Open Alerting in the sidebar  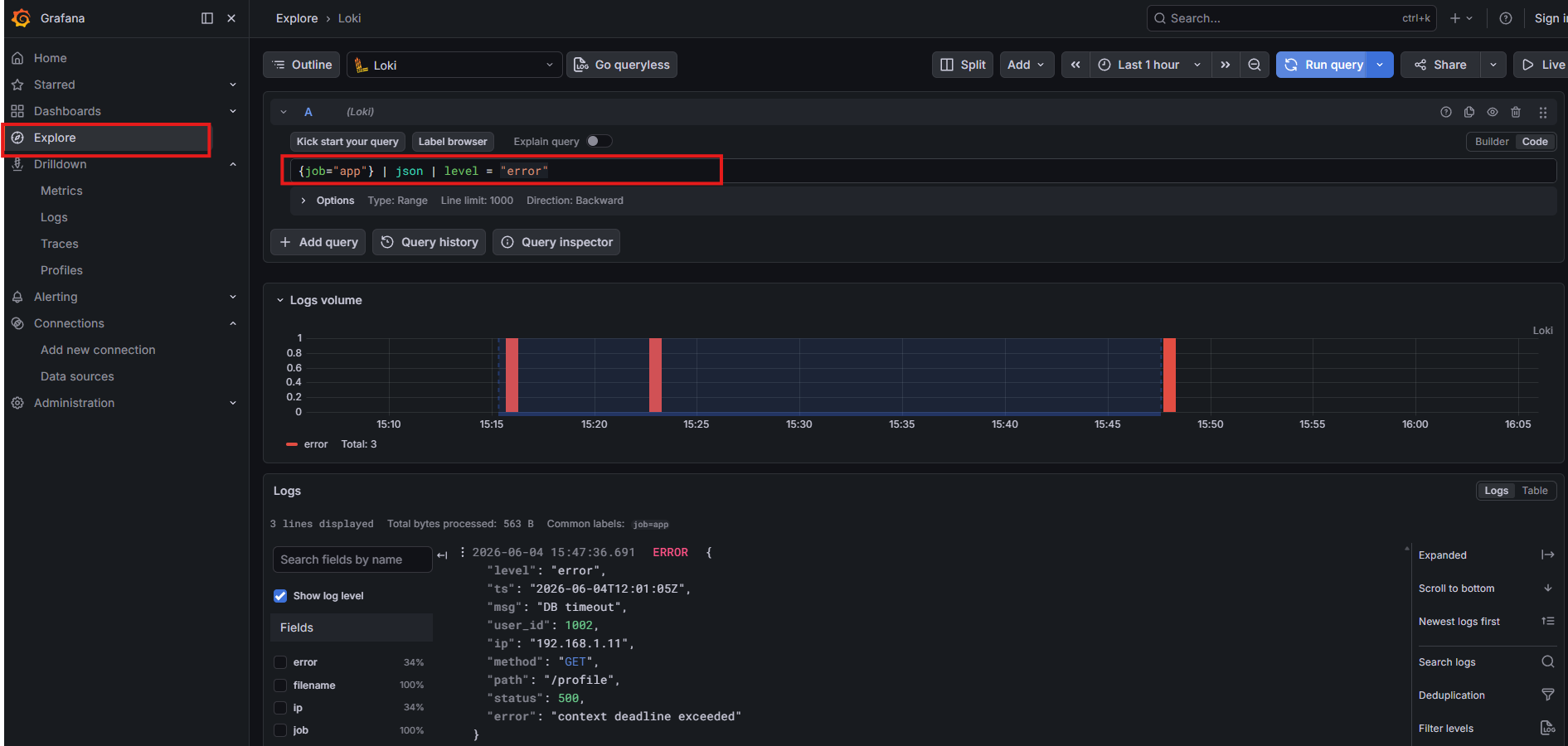click(56, 297)
